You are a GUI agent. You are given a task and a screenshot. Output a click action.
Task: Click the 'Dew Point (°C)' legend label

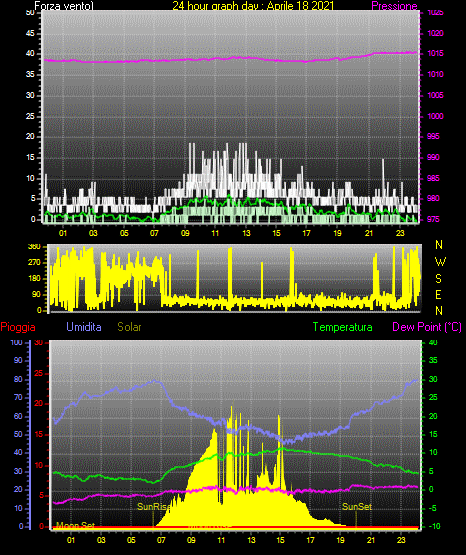tap(427, 327)
